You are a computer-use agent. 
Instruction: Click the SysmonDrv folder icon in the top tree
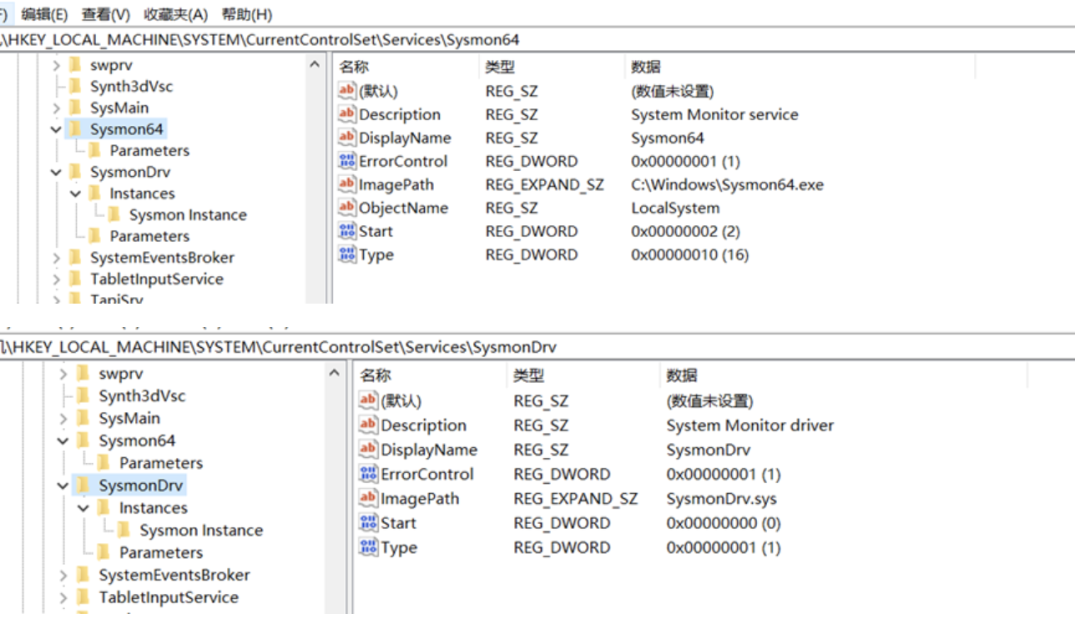pos(76,171)
